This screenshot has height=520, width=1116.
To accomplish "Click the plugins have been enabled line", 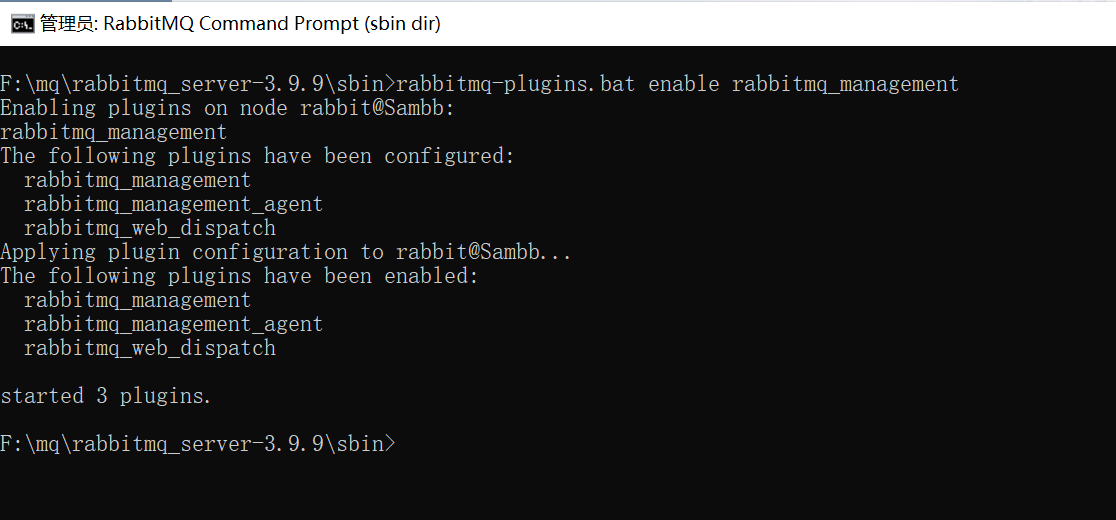I will click(239, 276).
